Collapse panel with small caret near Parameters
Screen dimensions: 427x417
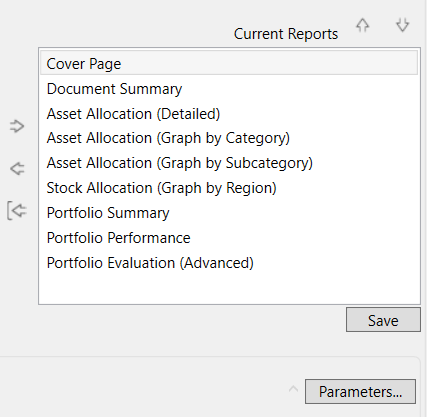pyautogui.click(x=293, y=389)
